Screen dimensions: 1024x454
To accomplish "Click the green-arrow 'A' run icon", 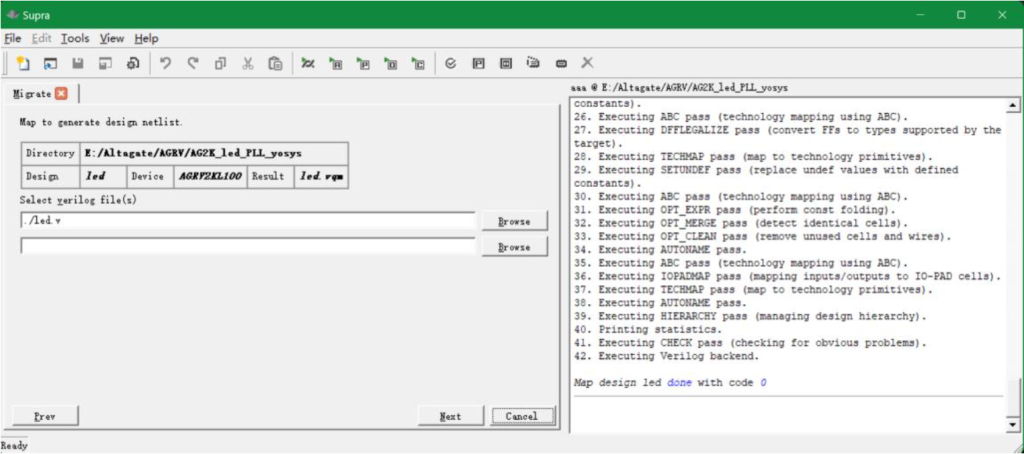I will (x=336, y=63).
